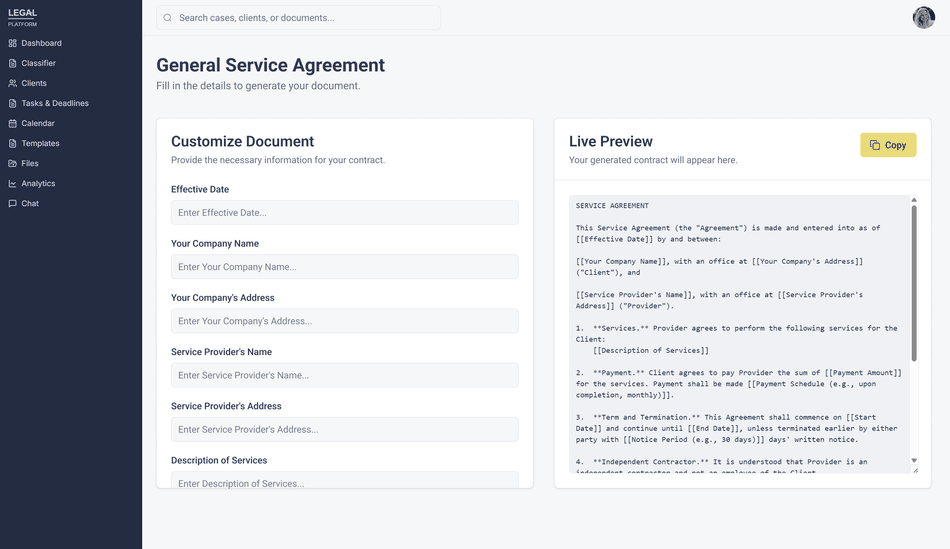Click the Tasks & Deadlines icon

point(13,103)
